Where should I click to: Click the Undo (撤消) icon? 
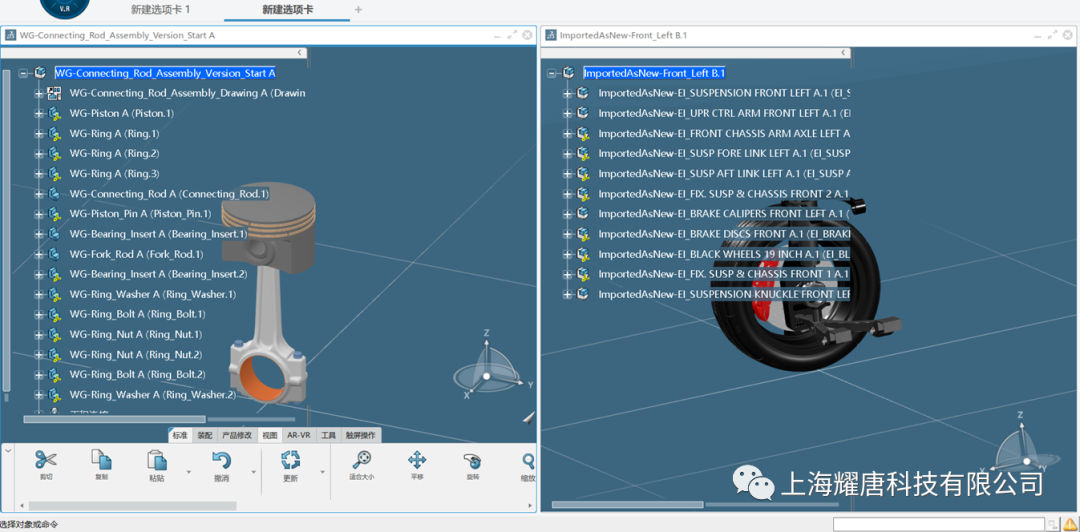[221, 460]
